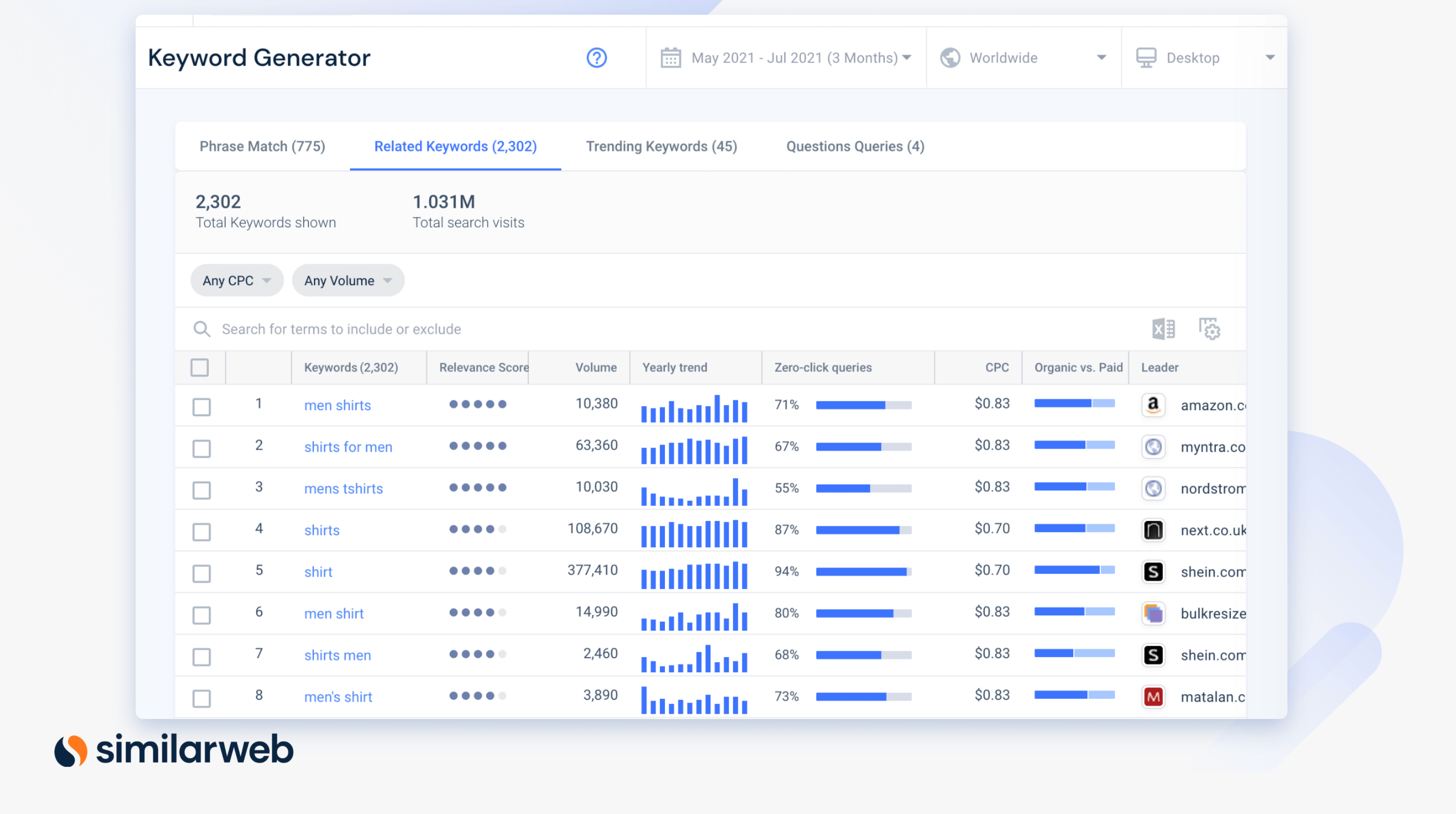Click the Yearly trend column header
The height and width of the screenshot is (814, 1456).
pyautogui.click(x=675, y=367)
